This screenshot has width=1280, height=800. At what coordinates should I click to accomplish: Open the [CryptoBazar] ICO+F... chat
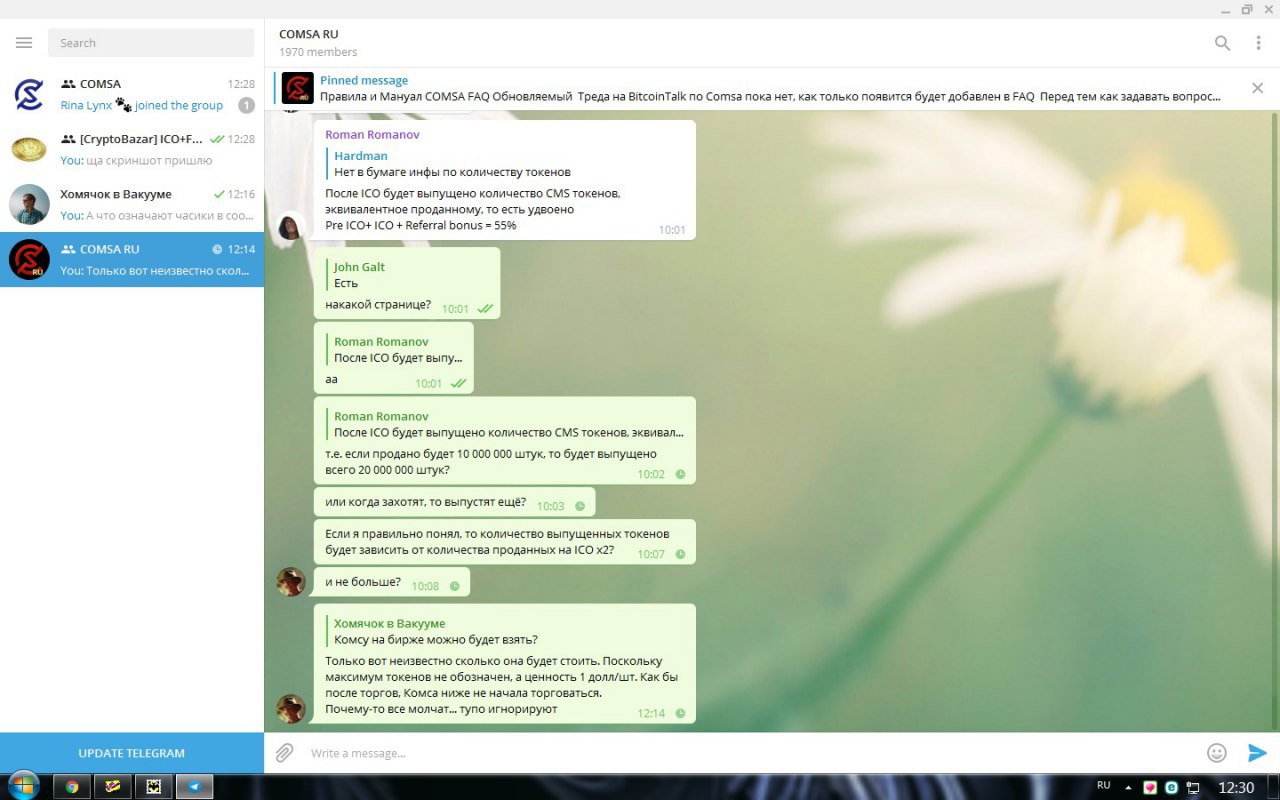tap(132, 150)
